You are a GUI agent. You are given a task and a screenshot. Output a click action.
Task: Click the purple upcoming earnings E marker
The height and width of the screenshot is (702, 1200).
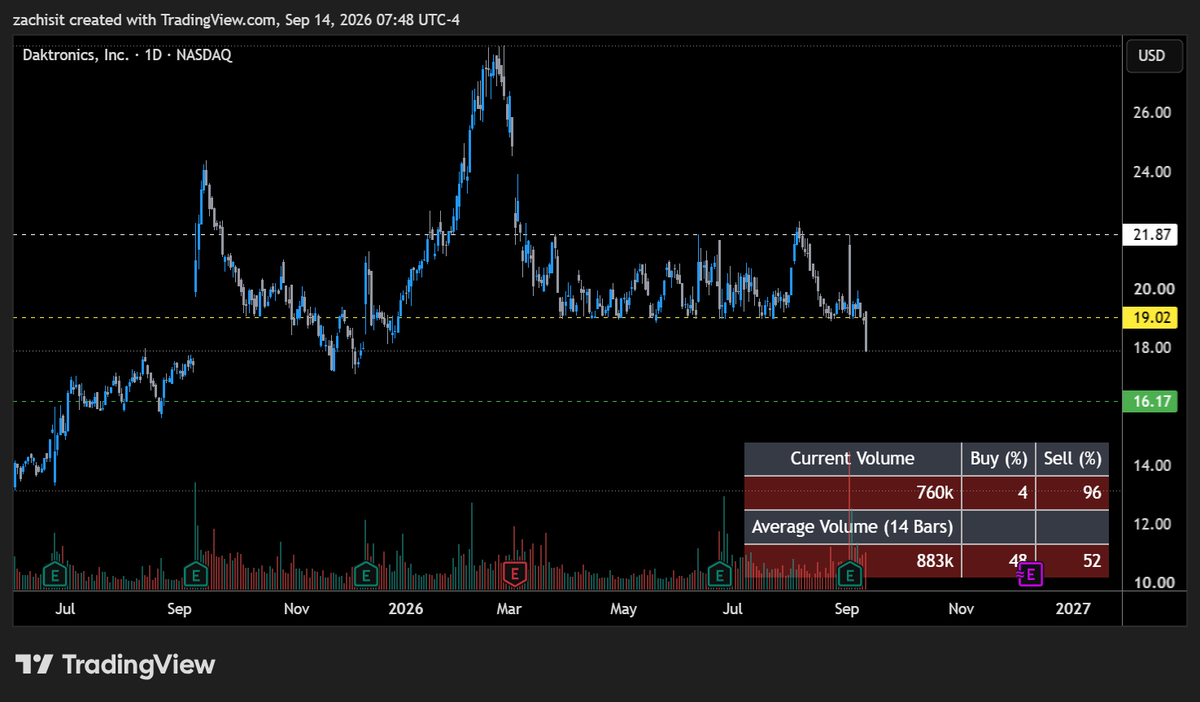point(1030,573)
